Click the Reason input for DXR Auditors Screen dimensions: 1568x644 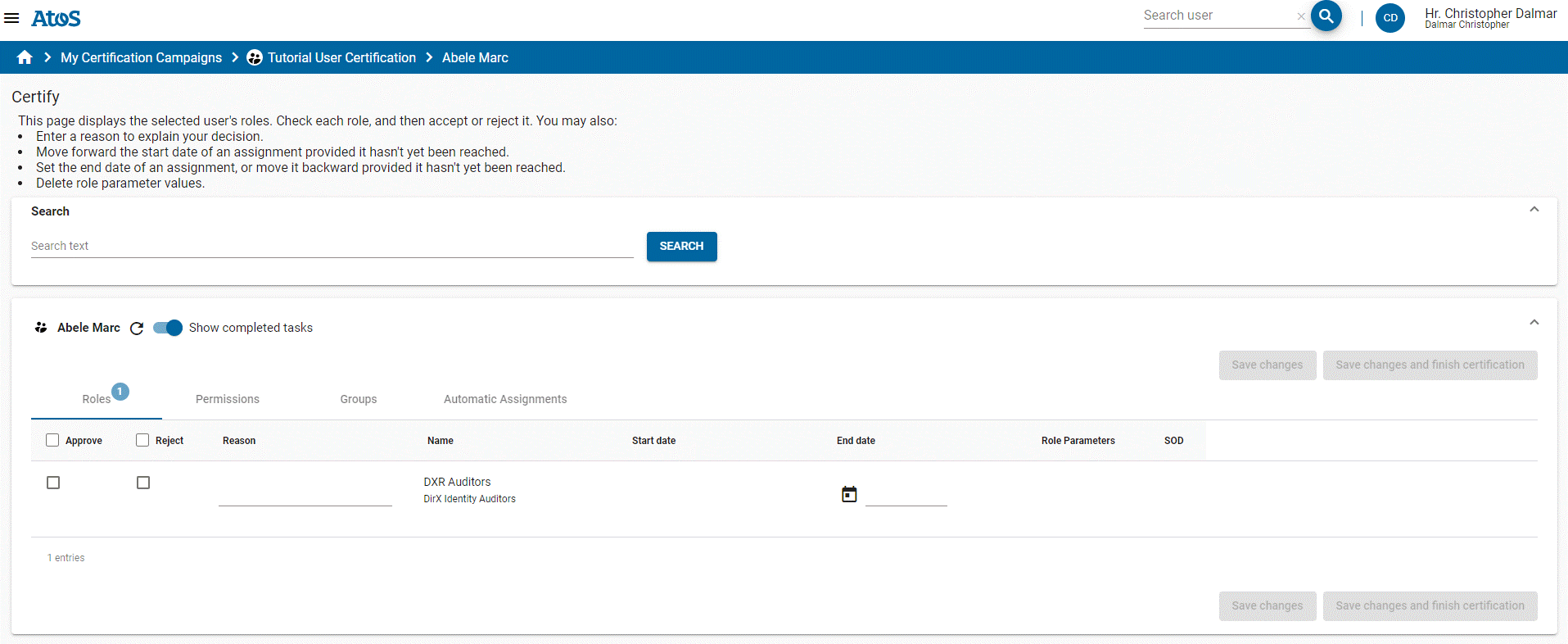(305, 495)
